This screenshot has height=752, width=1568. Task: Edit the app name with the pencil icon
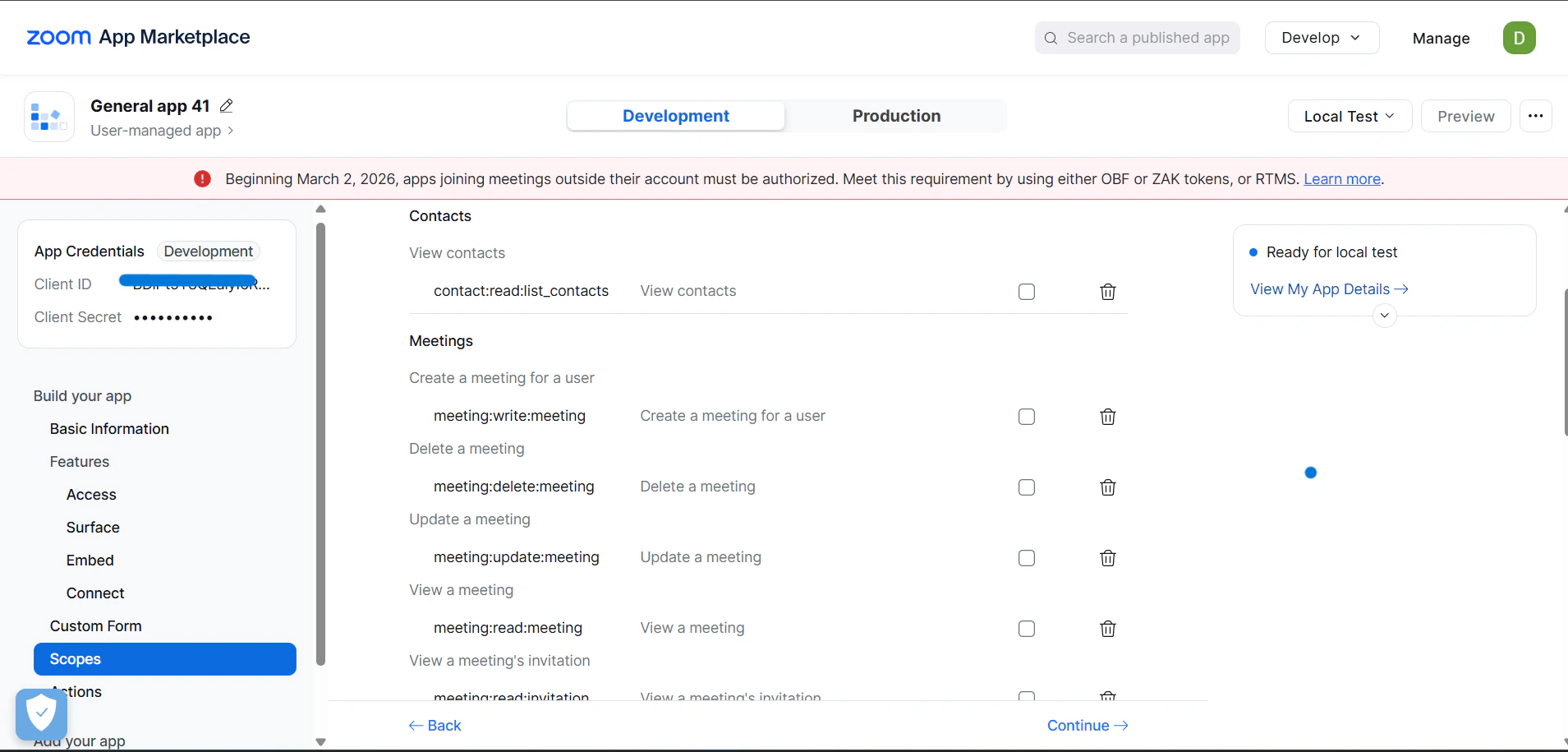[x=227, y=106]
